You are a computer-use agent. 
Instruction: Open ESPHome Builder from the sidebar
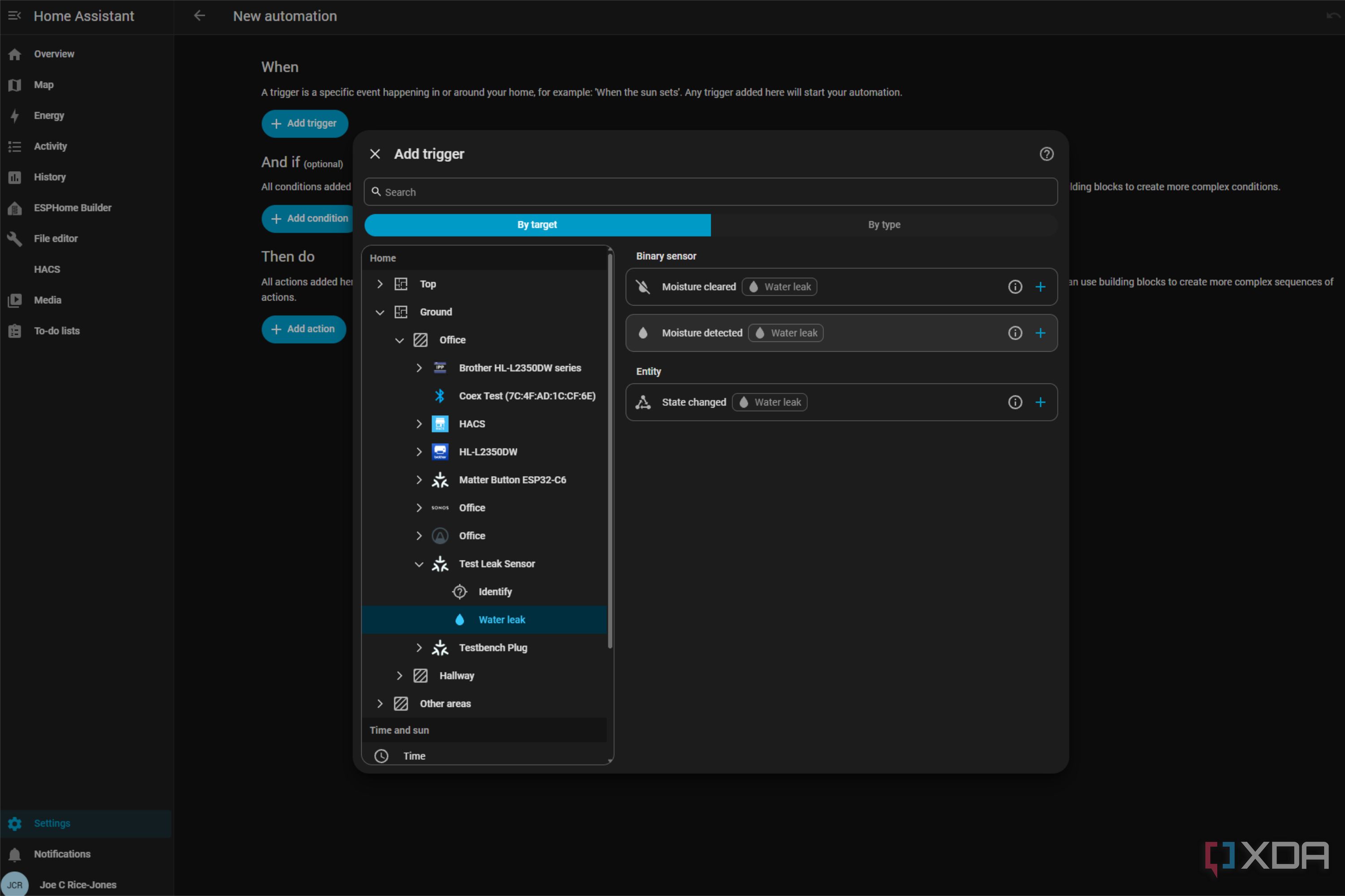click(x=86, y=208)
